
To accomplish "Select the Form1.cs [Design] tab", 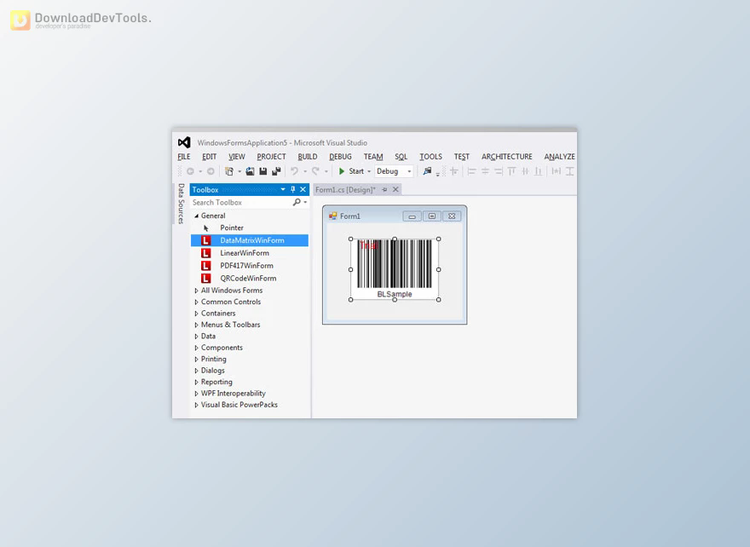I will (x=345, y=190).
